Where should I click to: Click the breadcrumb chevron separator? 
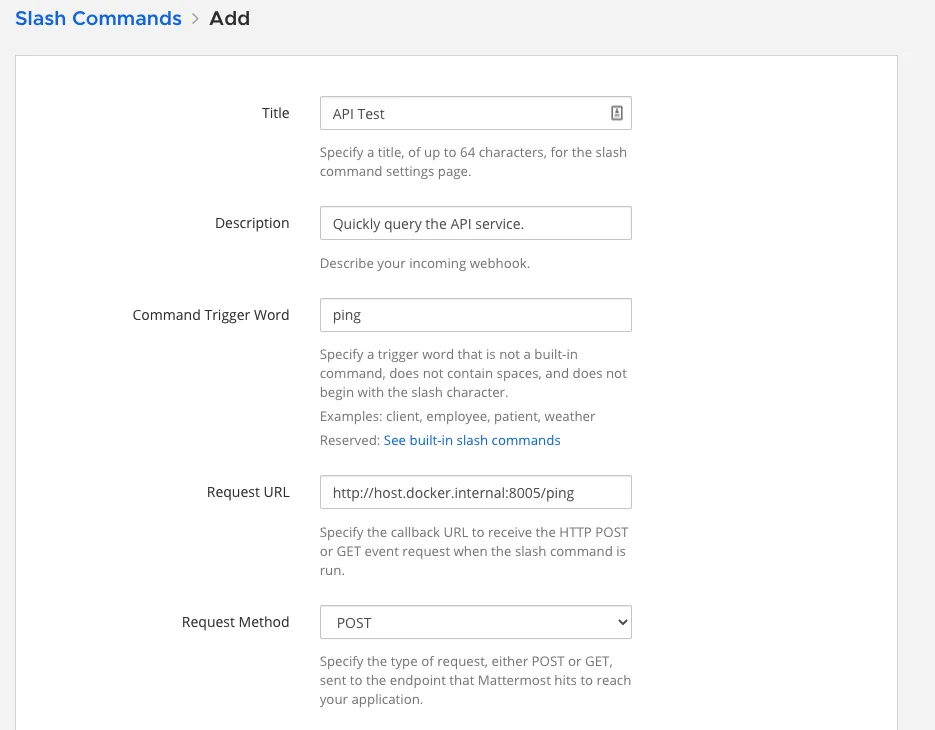pyautogui.click(x=195, y=18)
